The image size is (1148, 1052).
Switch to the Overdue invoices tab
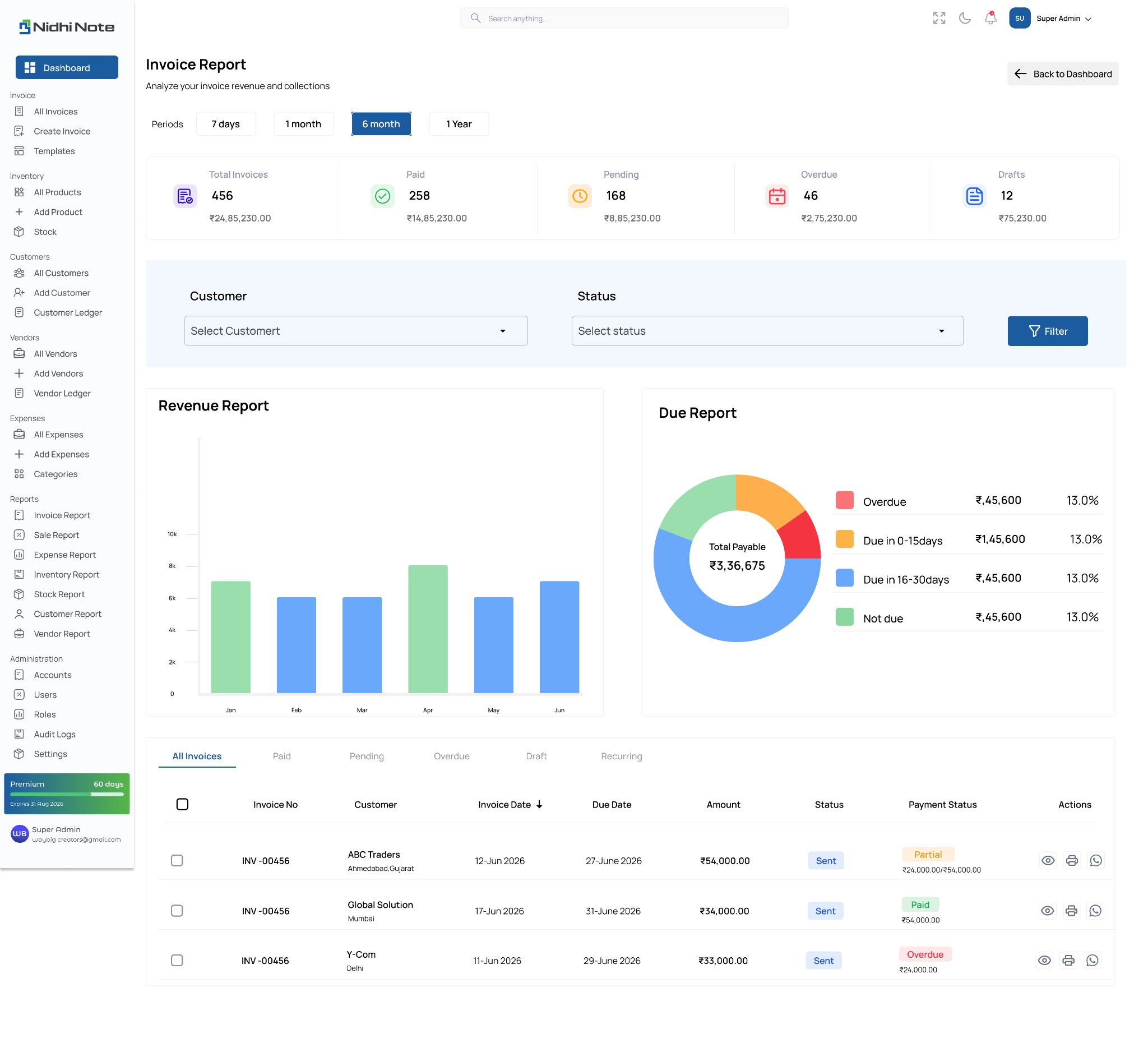click(x=452, y=756)
